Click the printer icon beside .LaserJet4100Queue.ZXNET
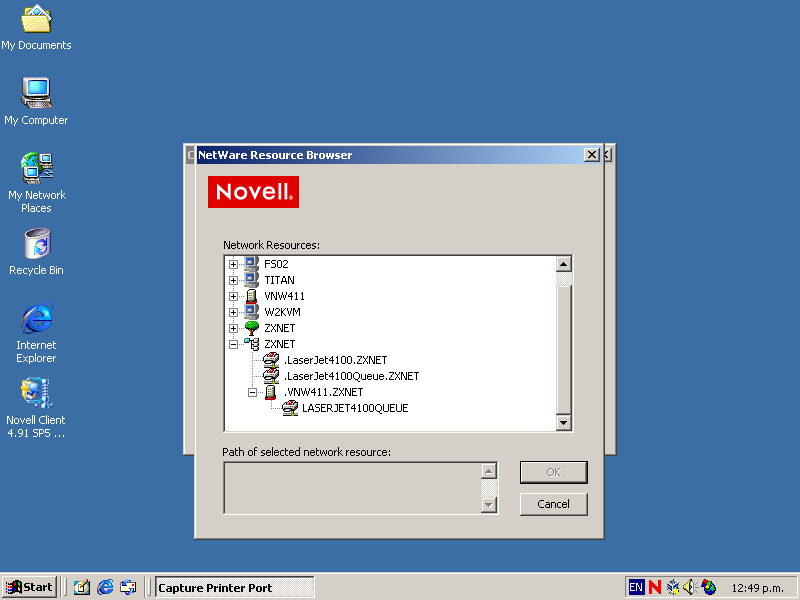This screenshot has width=800, height=600. point(271,376)
